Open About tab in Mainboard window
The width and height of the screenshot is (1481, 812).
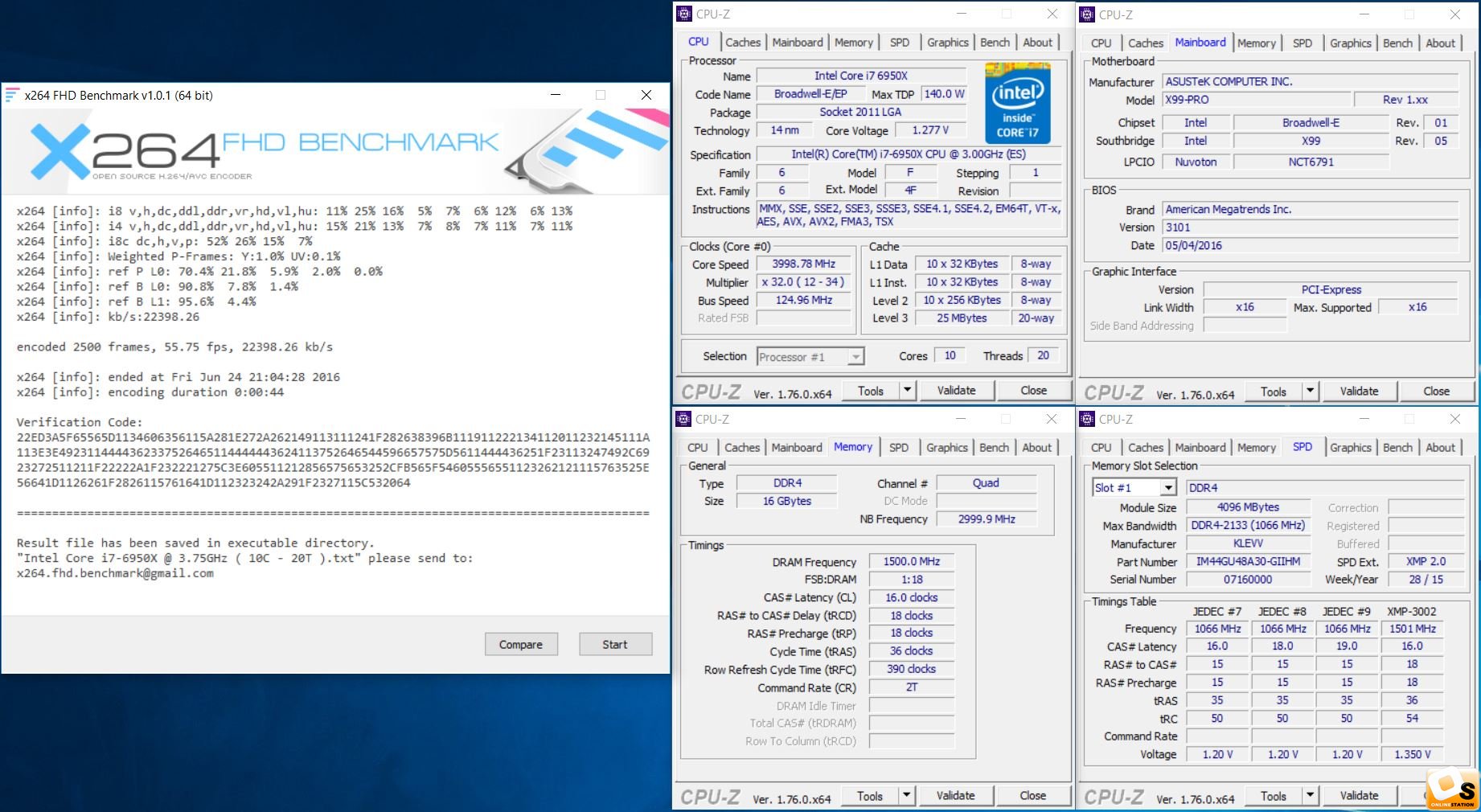1441,43
